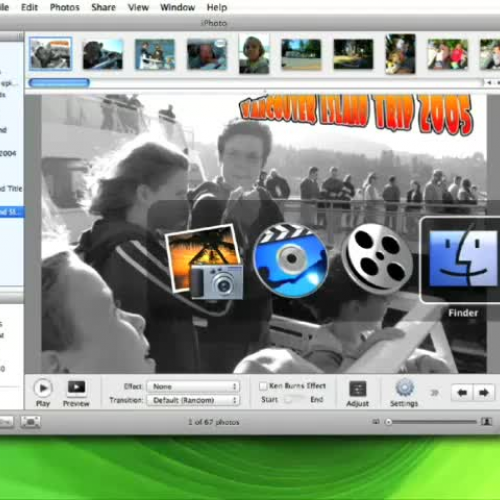Click the Vancouver Island Trip 2005 title graphic
Image resolution: width=500 pixels, height=500 pixels.
click(x=356, y=113)
